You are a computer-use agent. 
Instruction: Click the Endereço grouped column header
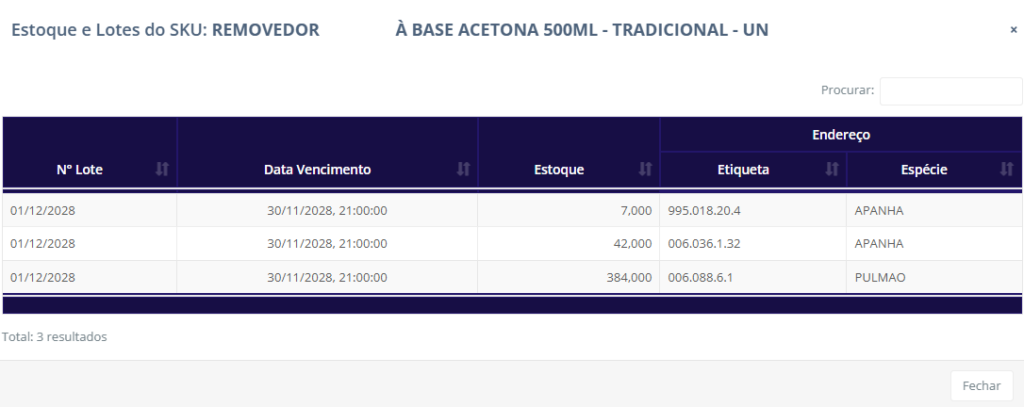[840, 134]
